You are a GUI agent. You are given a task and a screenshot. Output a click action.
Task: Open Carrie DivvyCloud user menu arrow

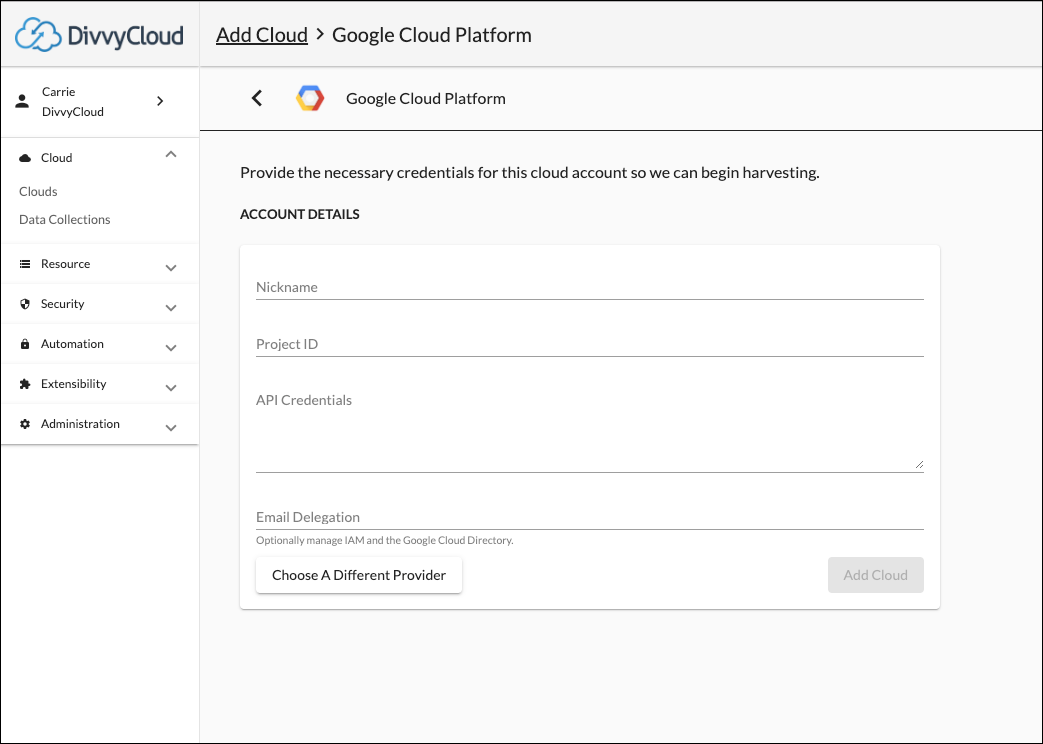(x=160, y=101)
